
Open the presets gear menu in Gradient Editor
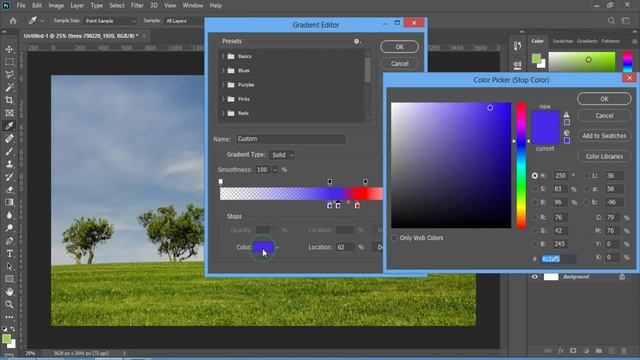coord(357,41)
